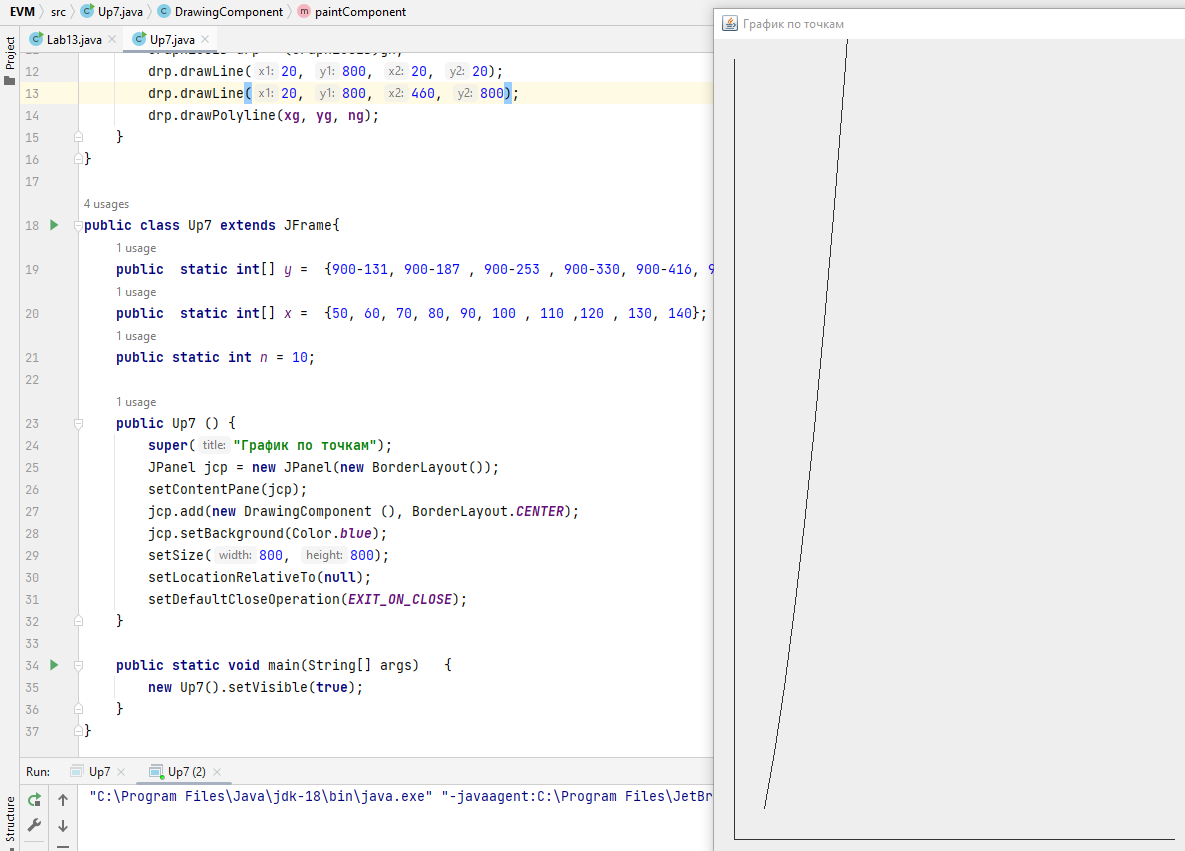Click the Java icon in the График window title

(729, 23)
